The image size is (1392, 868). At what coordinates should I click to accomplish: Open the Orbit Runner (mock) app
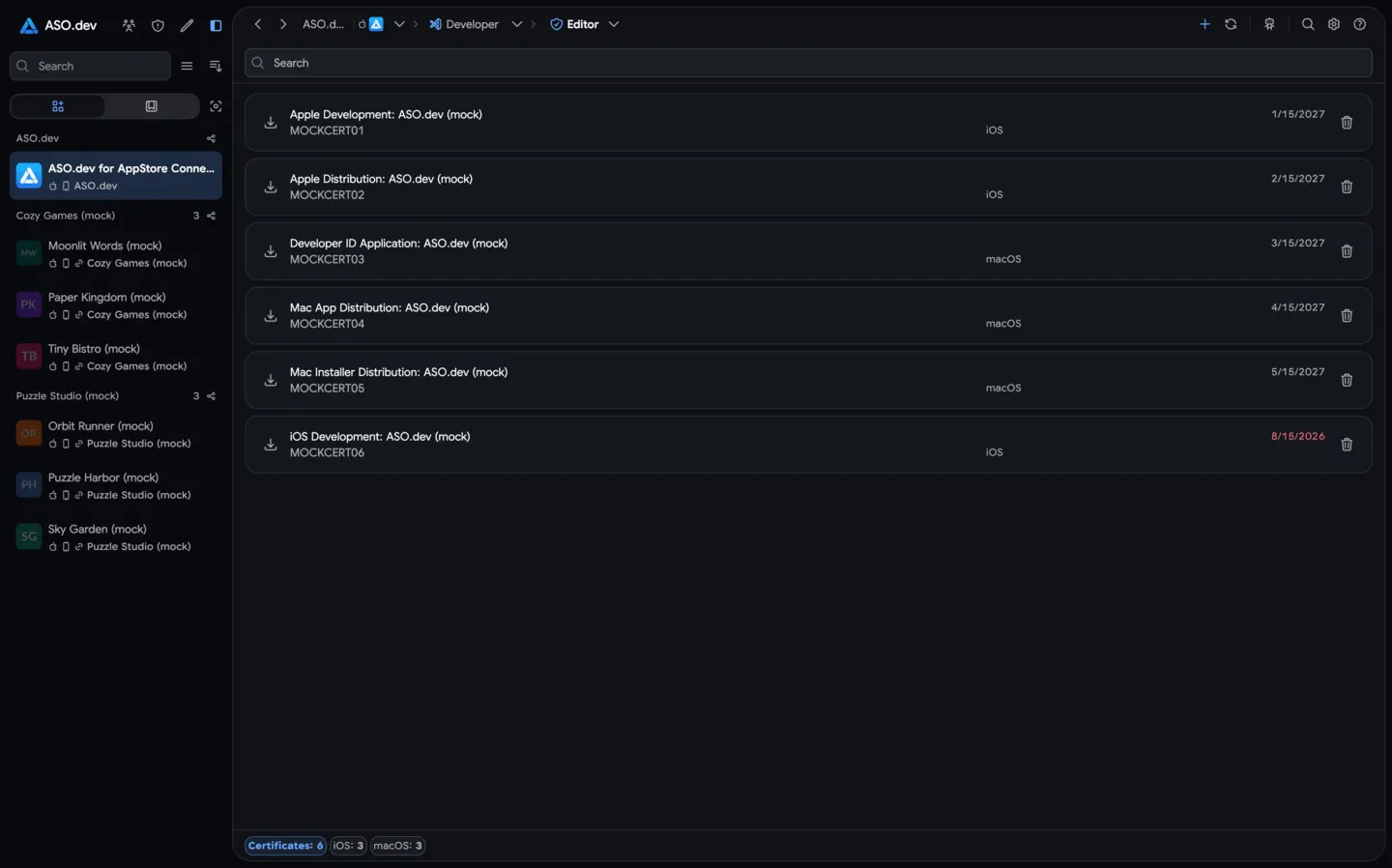point(116,434)
